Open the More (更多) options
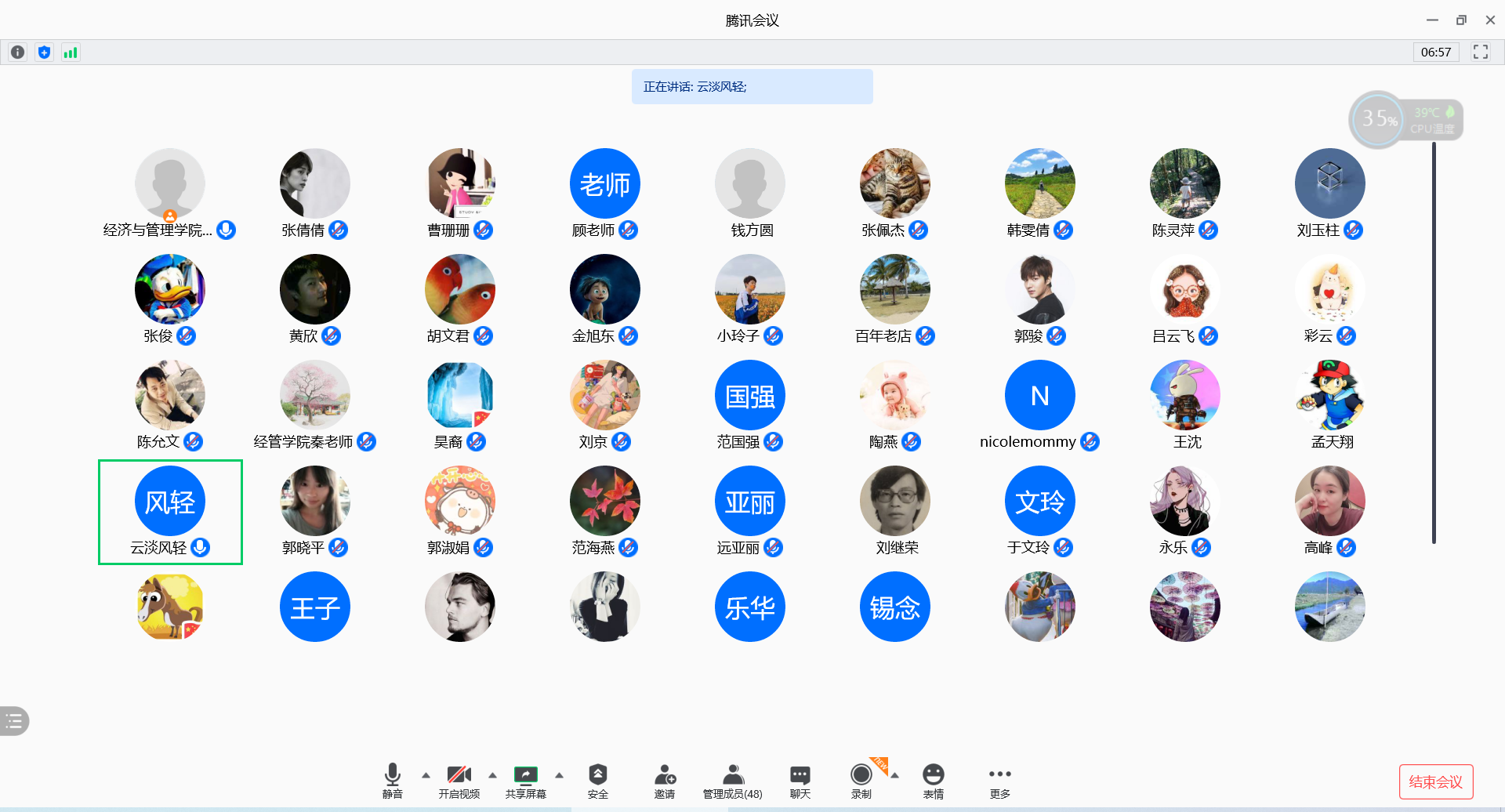Viewport: 1505px width, 812px height. pos(999,781)
